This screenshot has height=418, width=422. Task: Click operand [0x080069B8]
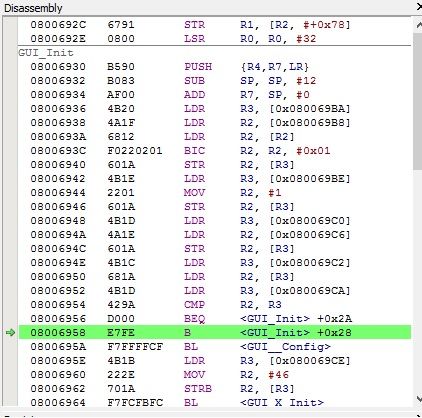pos(310,123)
